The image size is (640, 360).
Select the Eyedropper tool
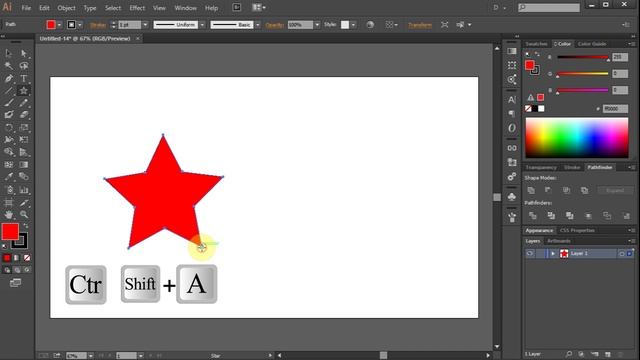[9, 177]
